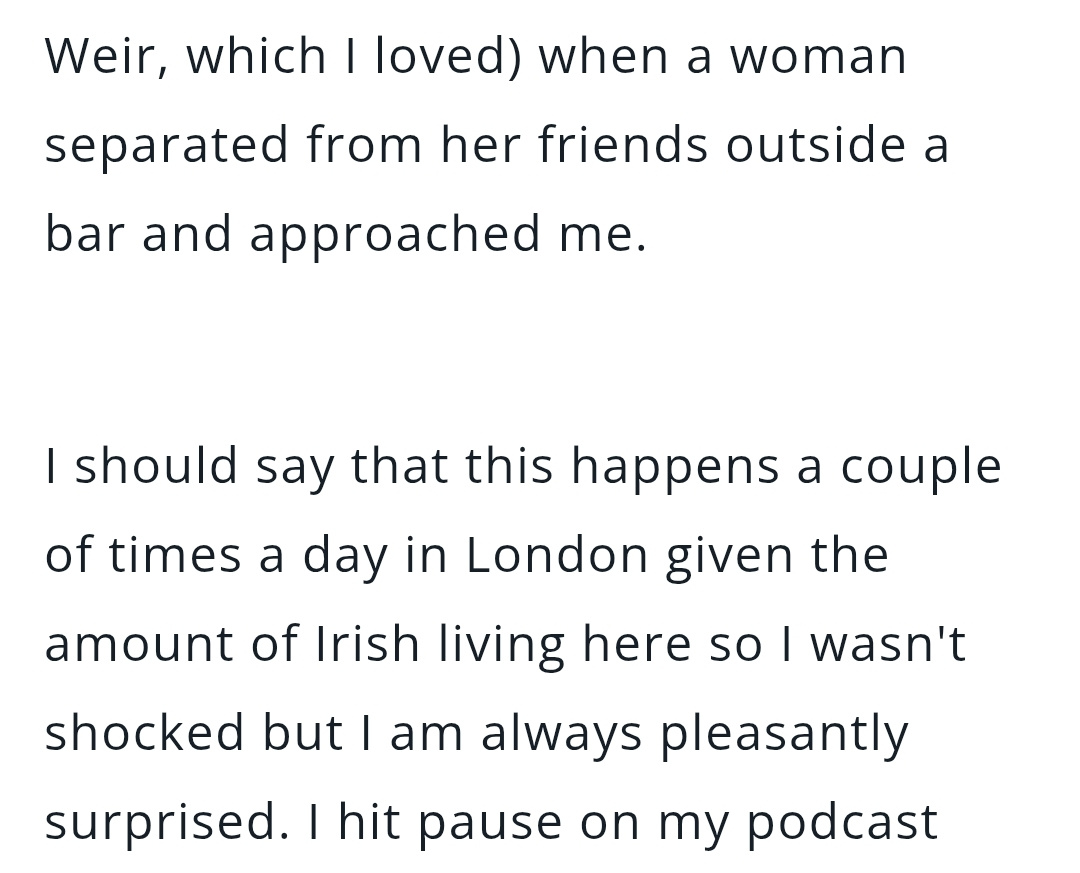Click the word "surprised."
The width and height of the screenshot is (1080, 873).
coord(167,823)
